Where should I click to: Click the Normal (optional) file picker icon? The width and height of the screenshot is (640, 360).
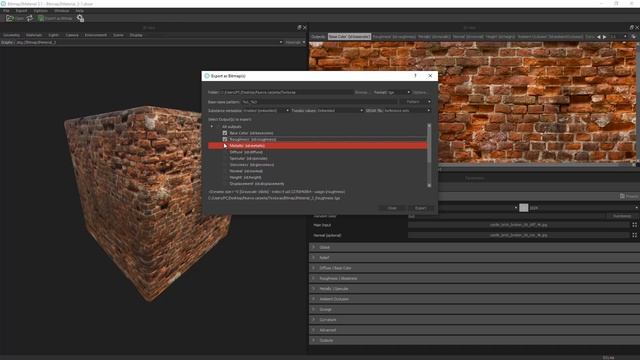point(634,235)
